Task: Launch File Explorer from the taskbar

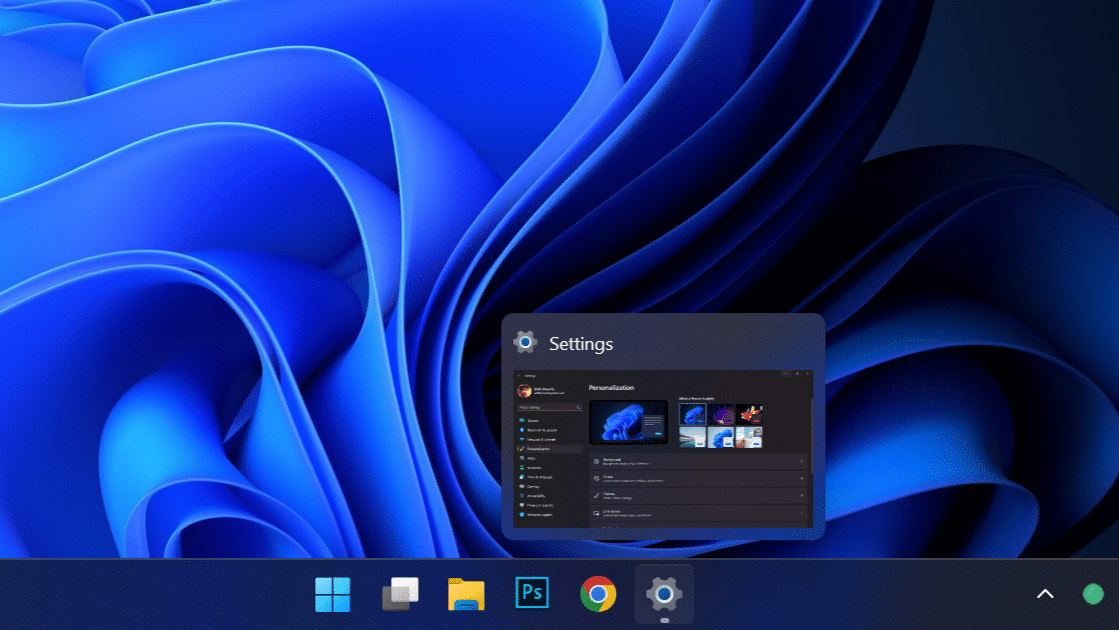Action: (466, 594)
